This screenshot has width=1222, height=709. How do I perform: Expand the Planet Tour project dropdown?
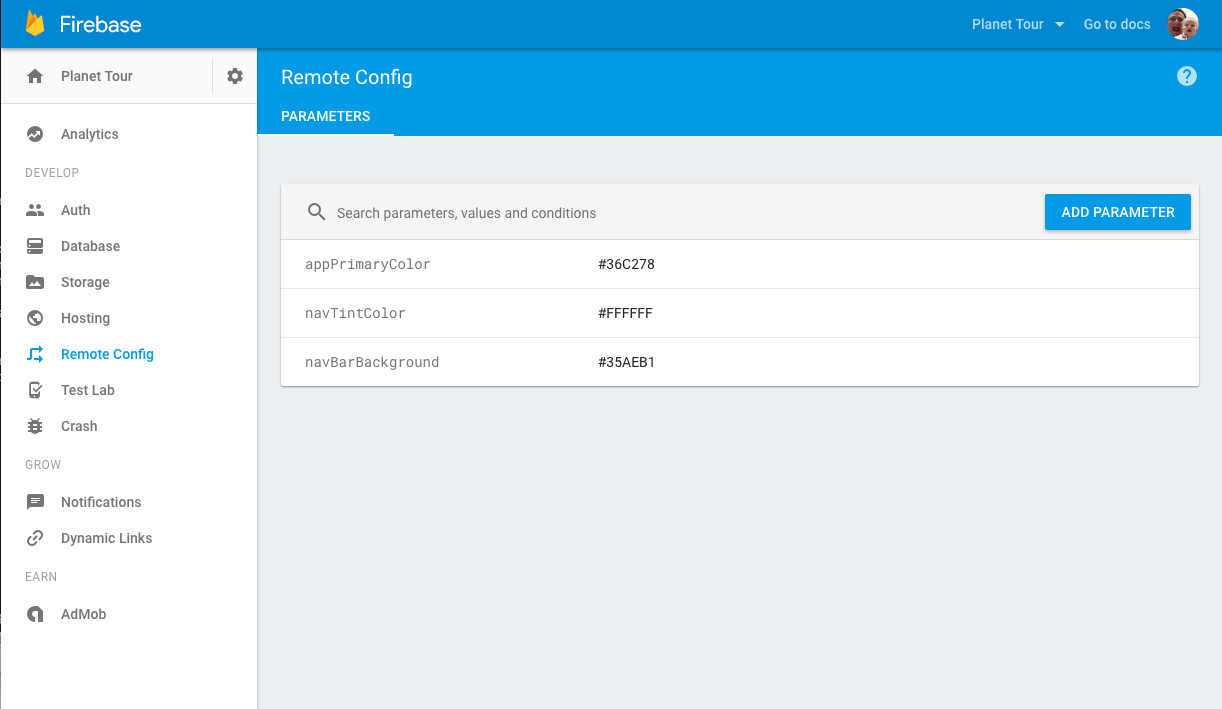(1017, 24)
